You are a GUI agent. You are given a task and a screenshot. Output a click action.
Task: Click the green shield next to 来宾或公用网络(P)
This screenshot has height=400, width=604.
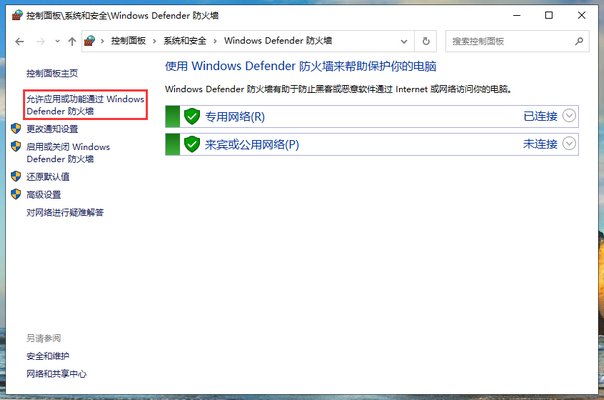pyautogui.click(x=192, y=144)
